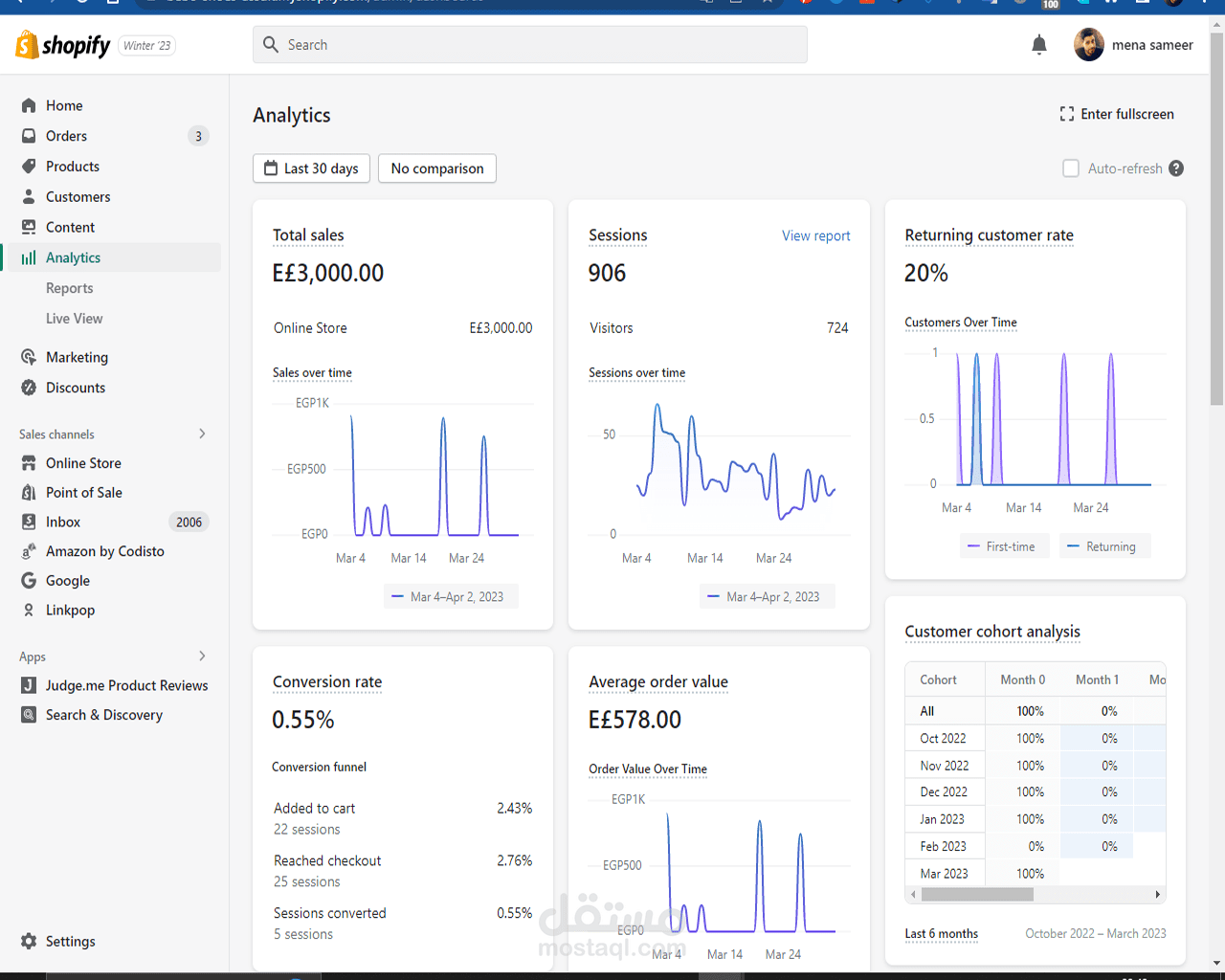This screenshot has width=1225, height=980.
Task: Open the Last 30 days date picker
Action: (x=311, y=168)
